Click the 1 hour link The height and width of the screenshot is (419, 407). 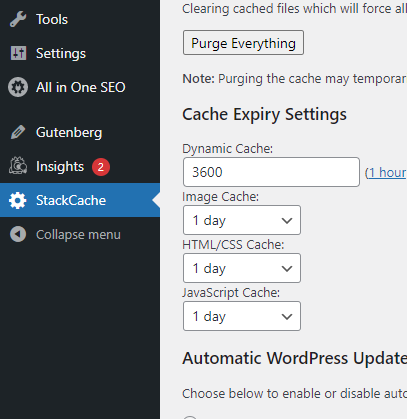click(x=386, y=173)
